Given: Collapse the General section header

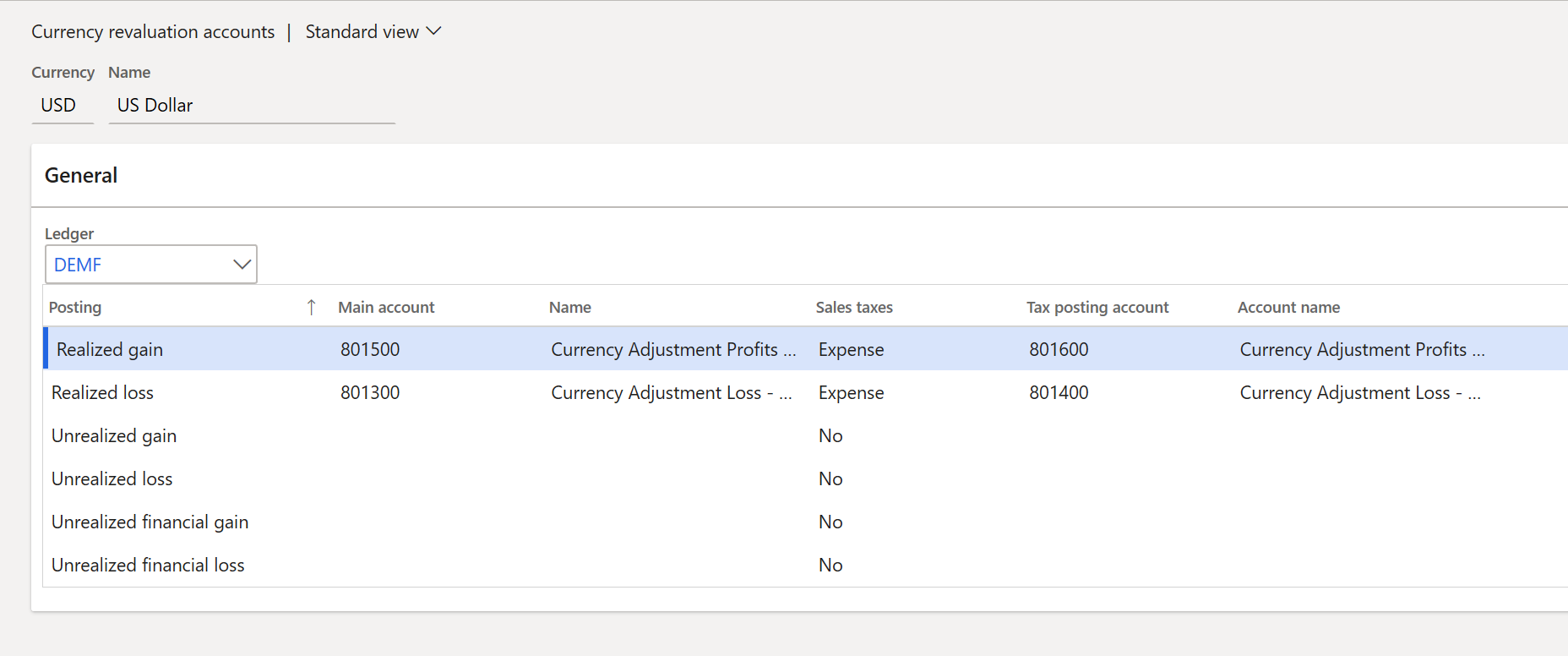Looking at the screenshot, I should tap(81, 176).
